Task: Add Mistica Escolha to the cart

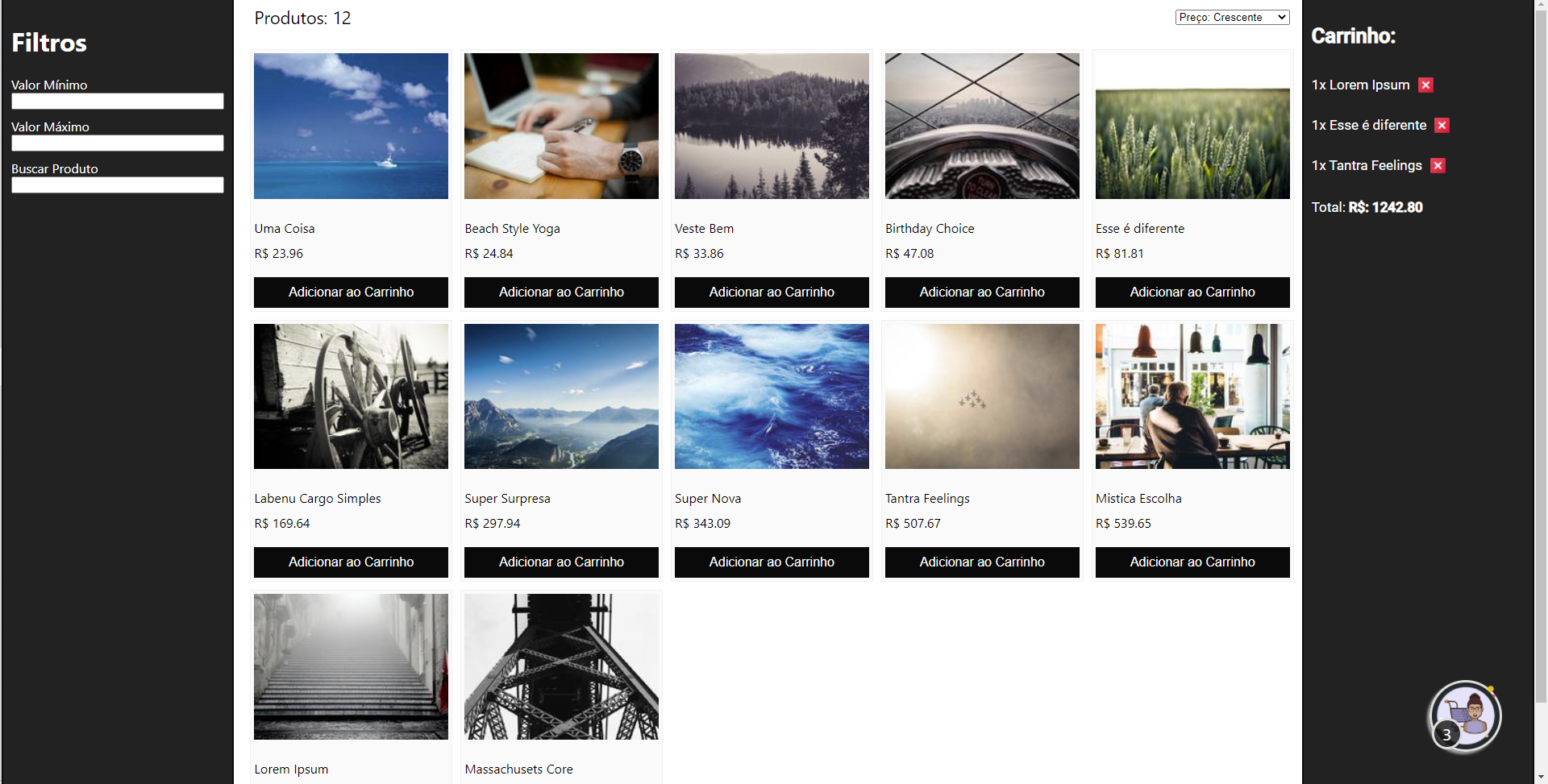Action: point(1192,562)
